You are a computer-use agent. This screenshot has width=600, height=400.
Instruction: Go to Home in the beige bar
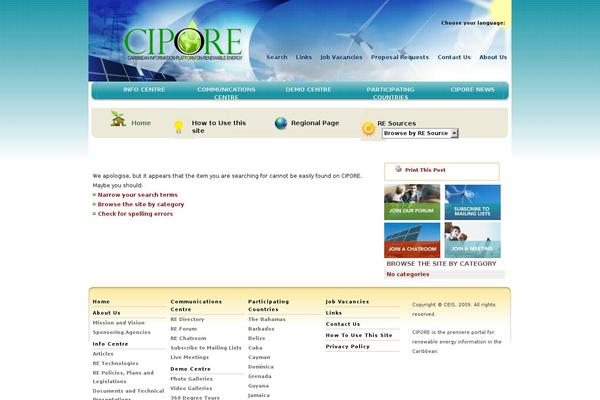(141, 123)
